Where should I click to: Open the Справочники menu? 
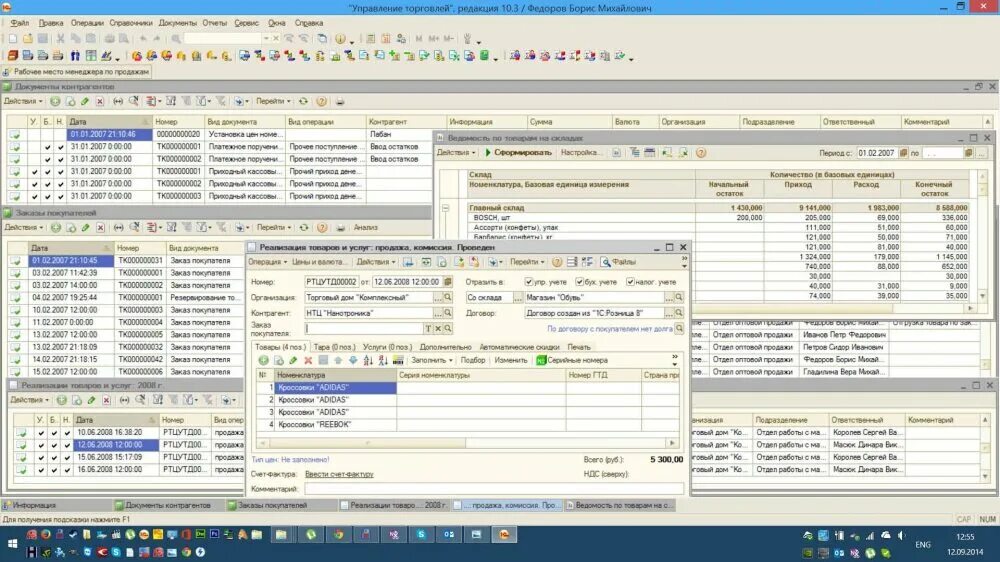point(131,23)
